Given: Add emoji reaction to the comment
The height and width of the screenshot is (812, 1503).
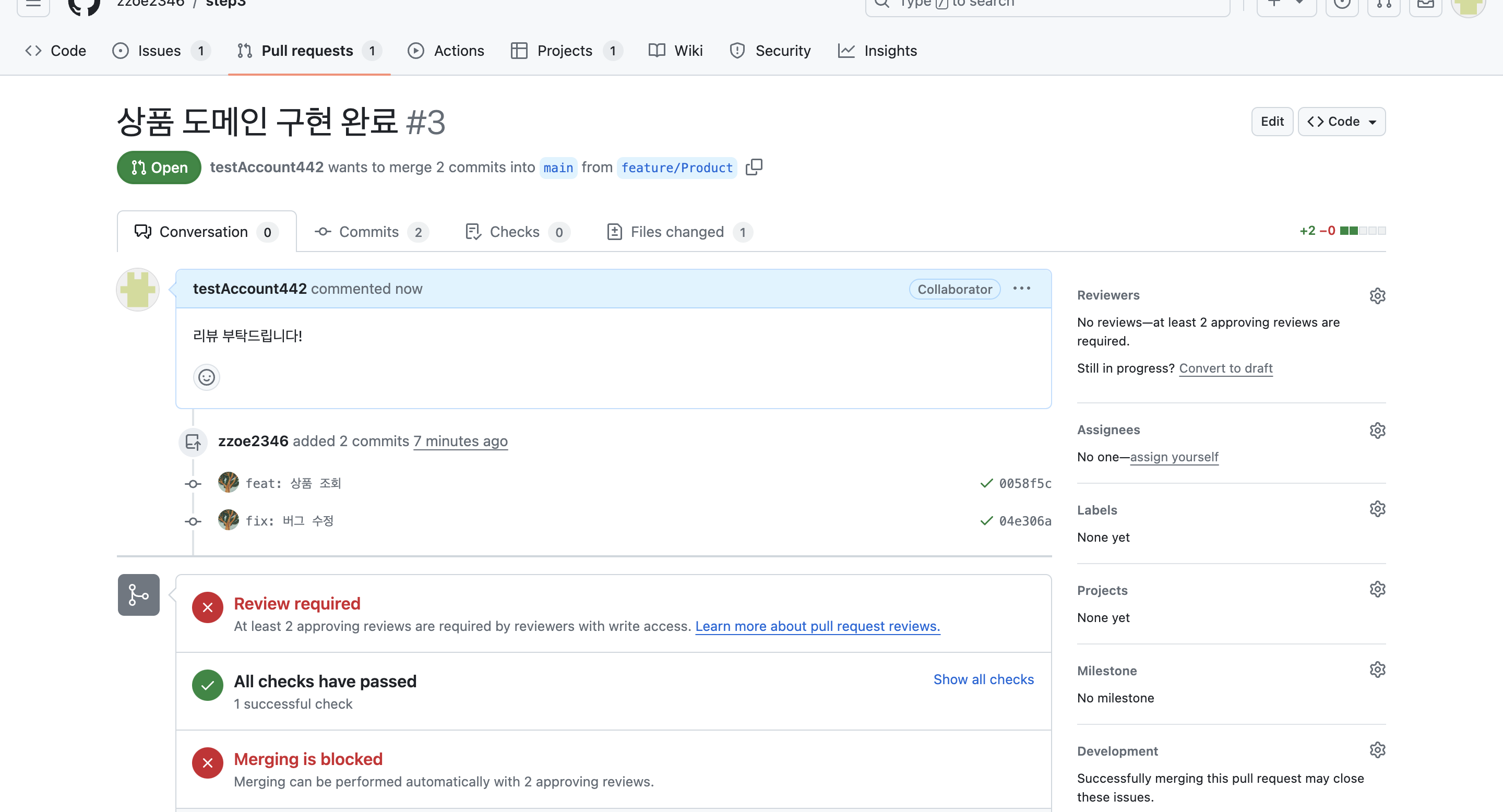Looking at the screenshot, I should [207, 377].
